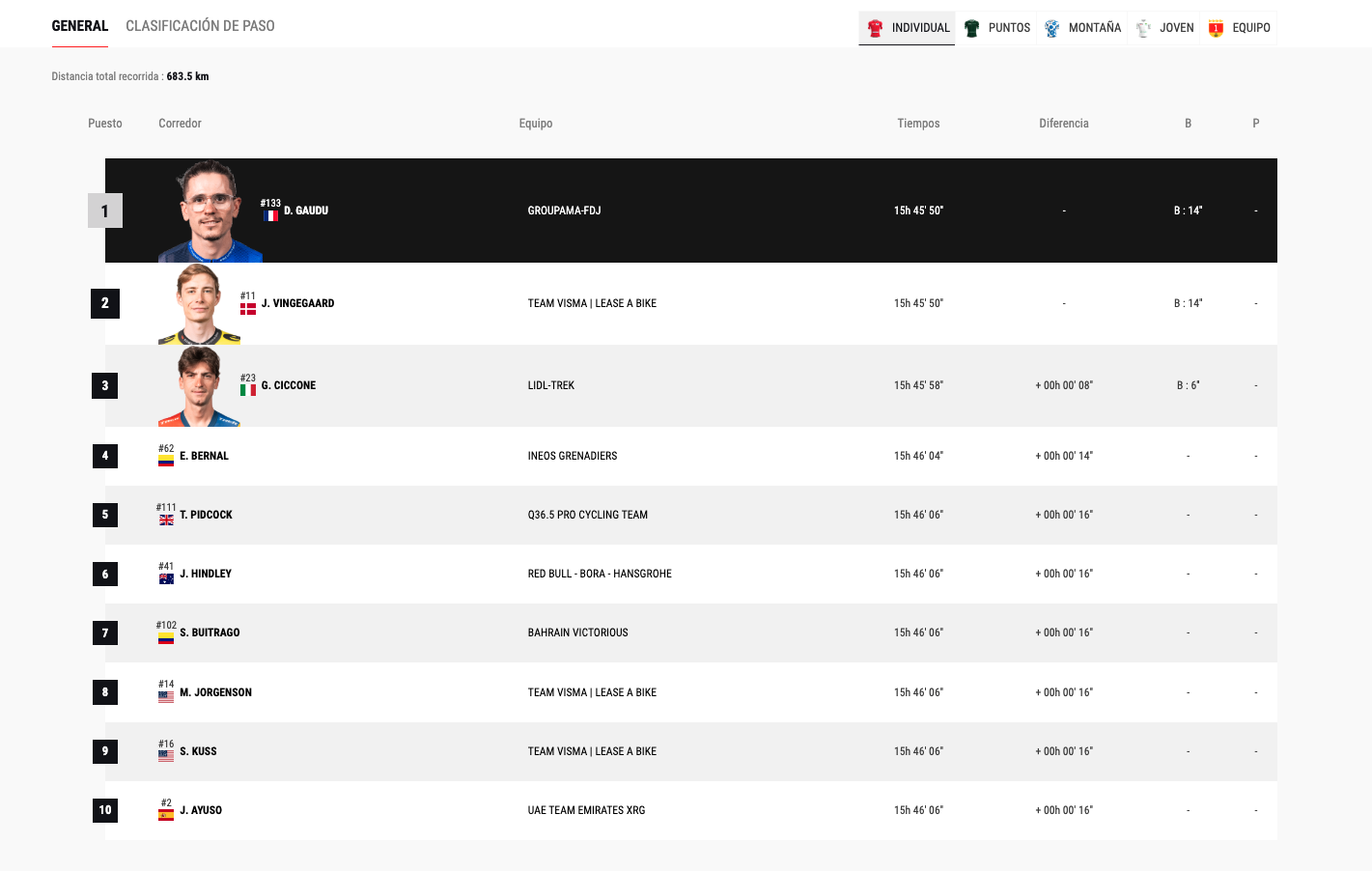The height and width of the screenshot is (871, 1372).
Task: Click Ineos Grenadiers team name
Action: click(572, 456)
